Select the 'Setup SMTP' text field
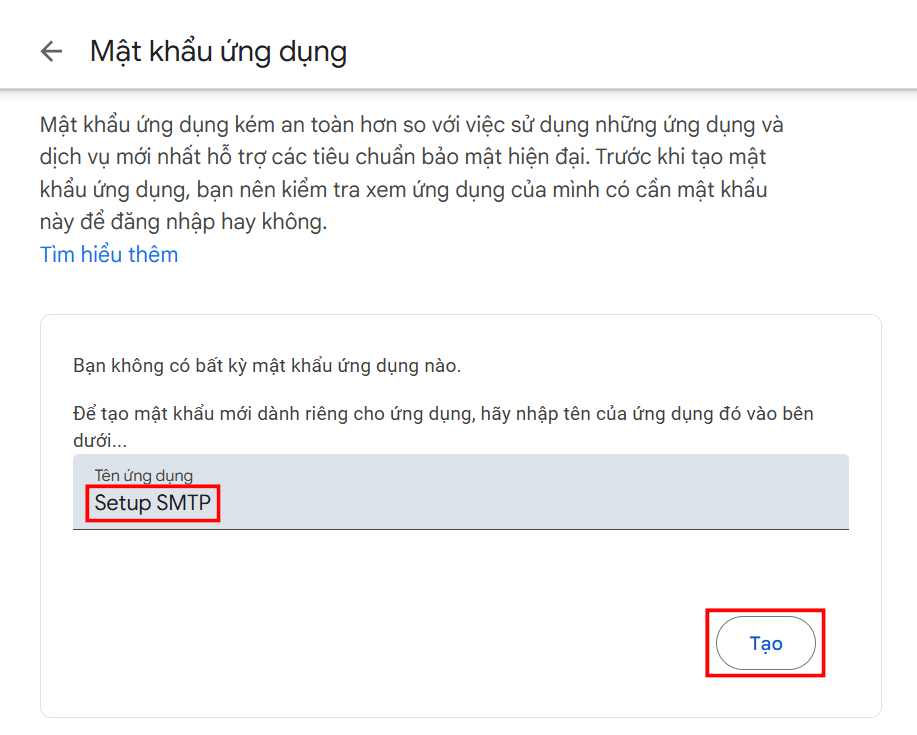The height and width of the screenshot is (735, 917). coord(400,502)
